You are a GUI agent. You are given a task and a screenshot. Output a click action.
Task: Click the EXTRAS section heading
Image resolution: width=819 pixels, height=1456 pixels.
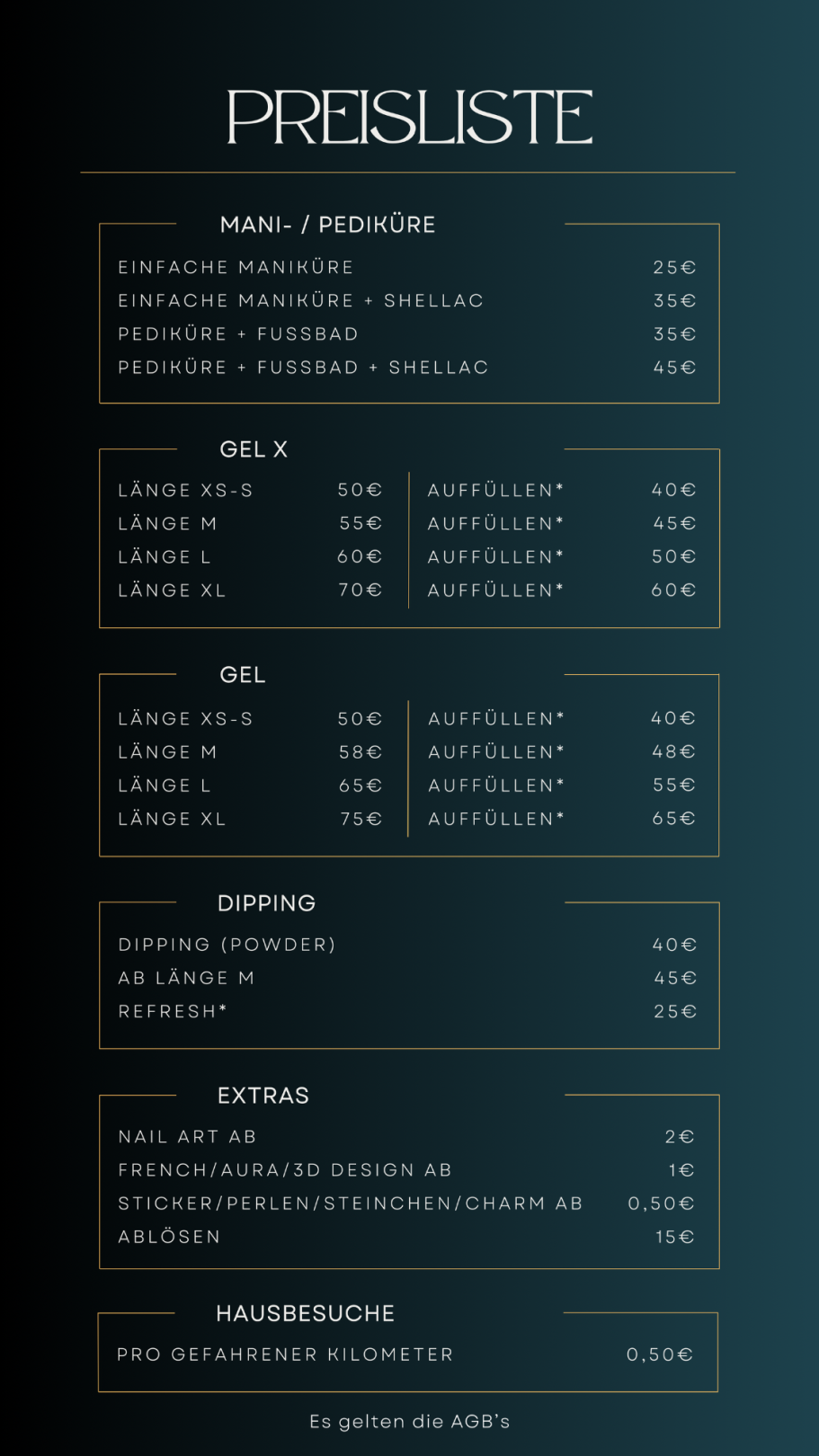pyautogui.click(x=263, y=1096)
